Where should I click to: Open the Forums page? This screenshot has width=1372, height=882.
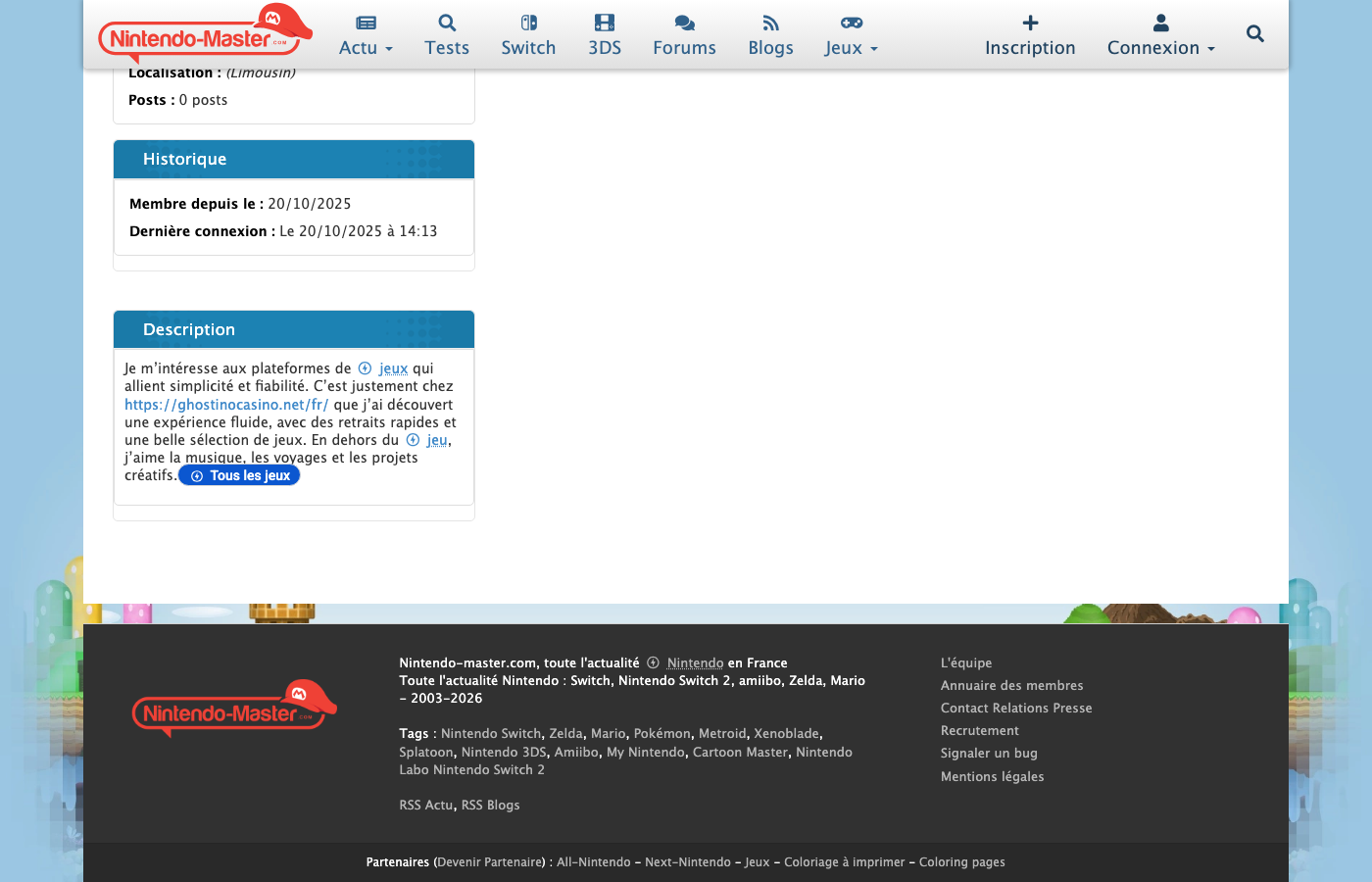point(685,48)
